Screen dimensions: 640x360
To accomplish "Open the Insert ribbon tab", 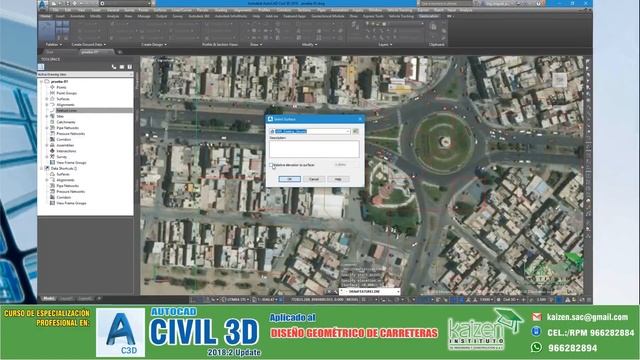I will pos(60,16).
